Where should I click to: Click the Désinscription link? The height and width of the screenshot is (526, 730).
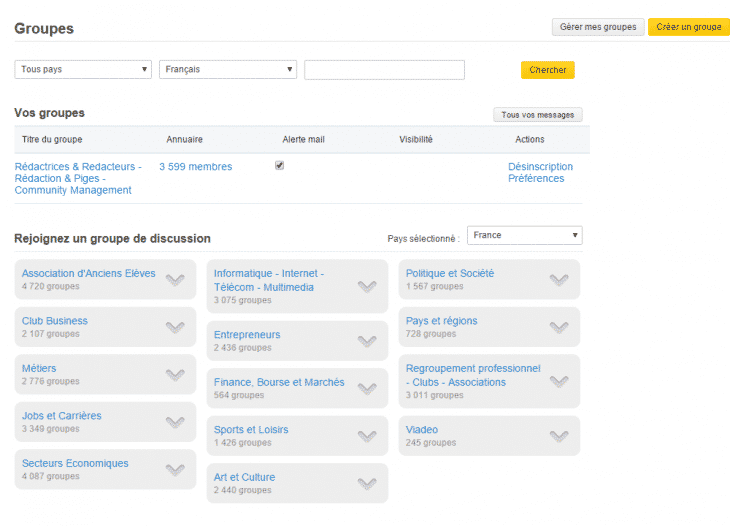pos(540,167)
